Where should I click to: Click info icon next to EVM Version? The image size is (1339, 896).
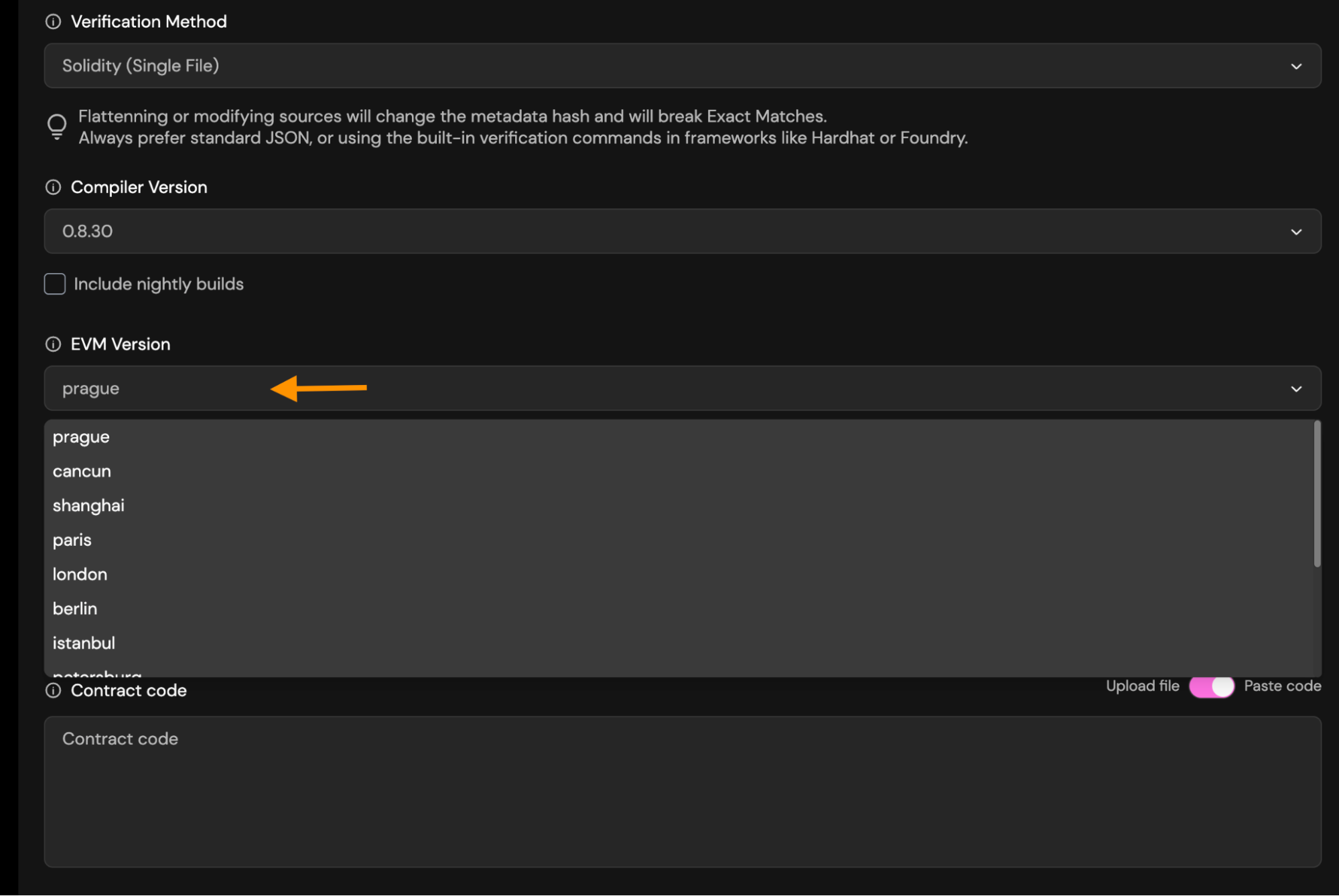click(x=53, y=344)
